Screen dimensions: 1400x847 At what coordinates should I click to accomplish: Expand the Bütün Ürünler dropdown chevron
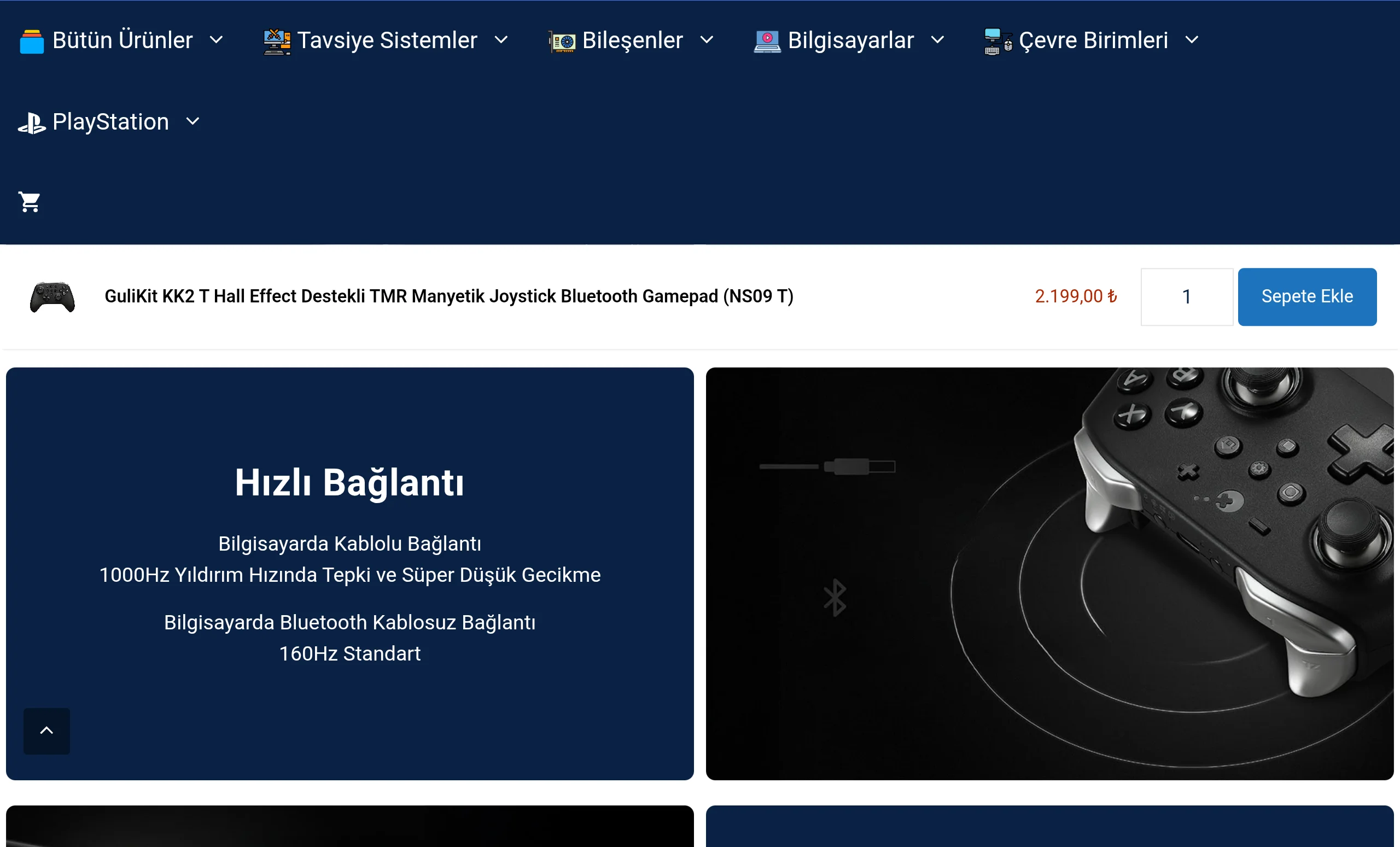tap(216, 40)
